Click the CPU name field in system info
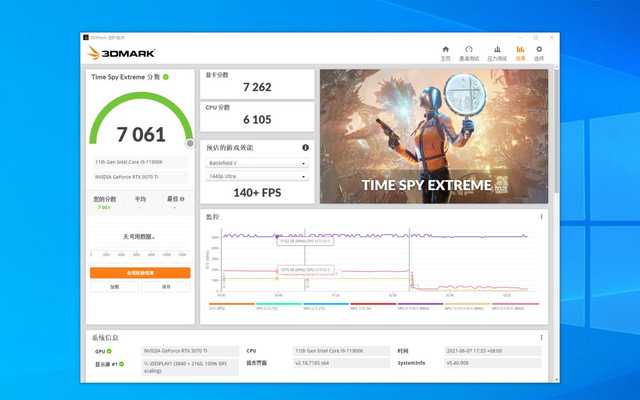 tap(342, 351)
